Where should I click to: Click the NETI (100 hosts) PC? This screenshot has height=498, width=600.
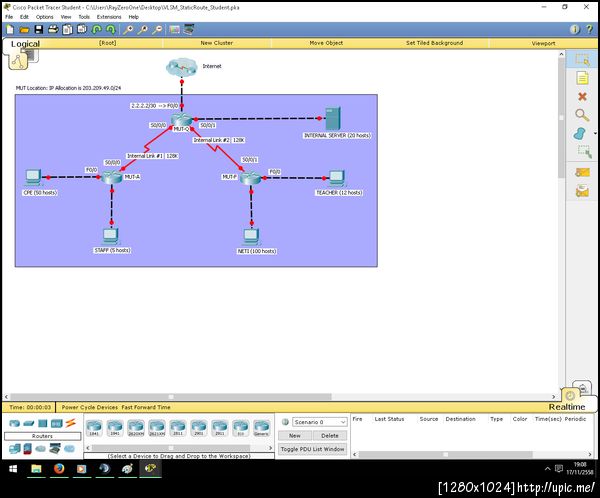(251, 237)
